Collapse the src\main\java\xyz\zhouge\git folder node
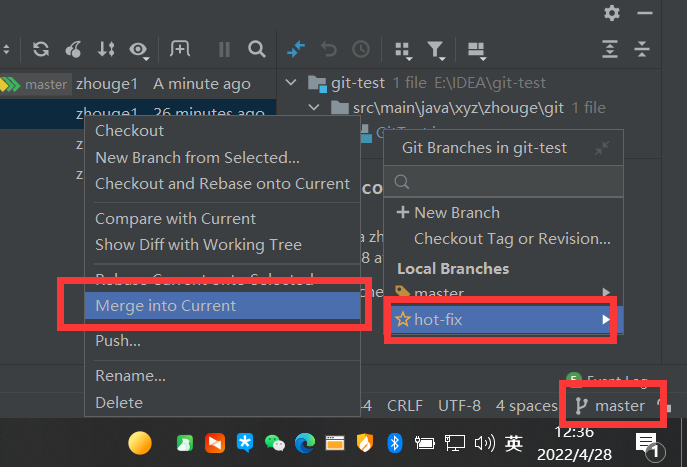This screenshot has height=467, width=687. pos(314,107)
